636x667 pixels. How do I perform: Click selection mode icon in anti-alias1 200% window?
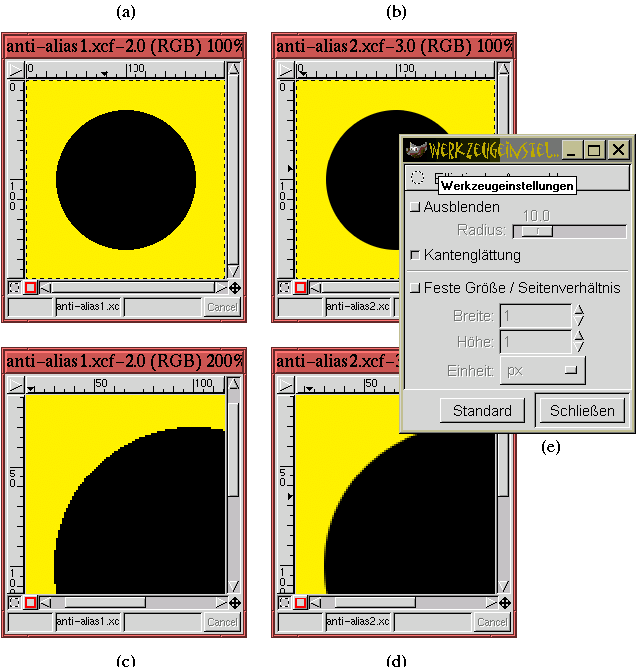click(14, 603)
